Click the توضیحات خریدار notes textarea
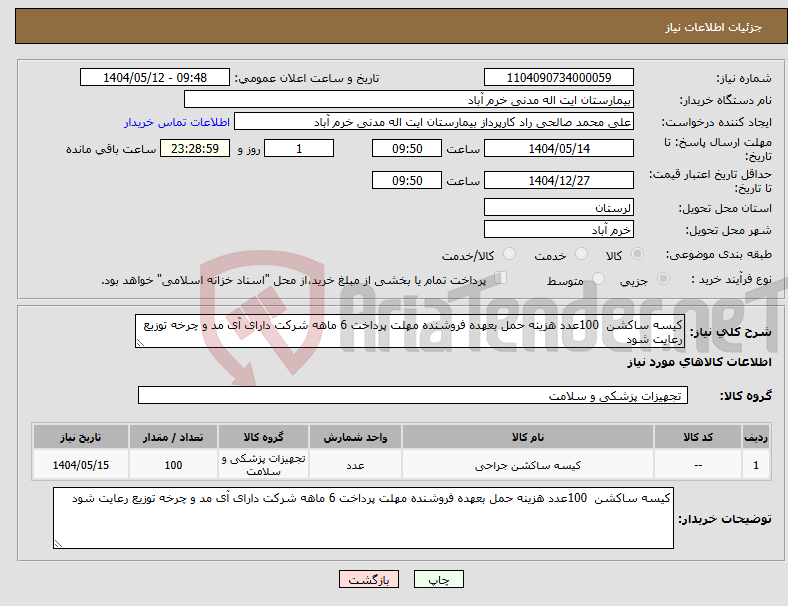788x606 pixels. coord(363,518)
